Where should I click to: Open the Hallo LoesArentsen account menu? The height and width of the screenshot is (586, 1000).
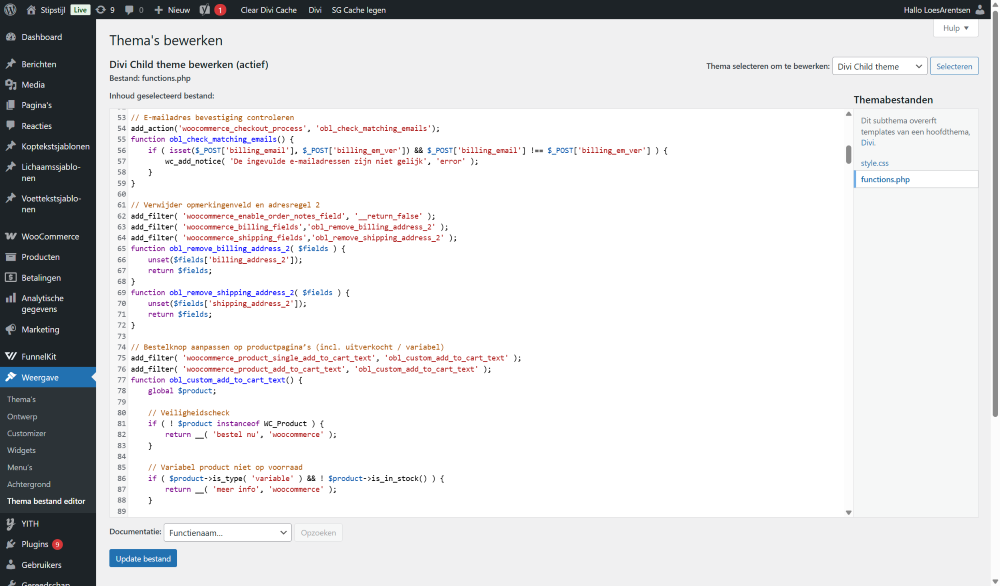(944, 10)
